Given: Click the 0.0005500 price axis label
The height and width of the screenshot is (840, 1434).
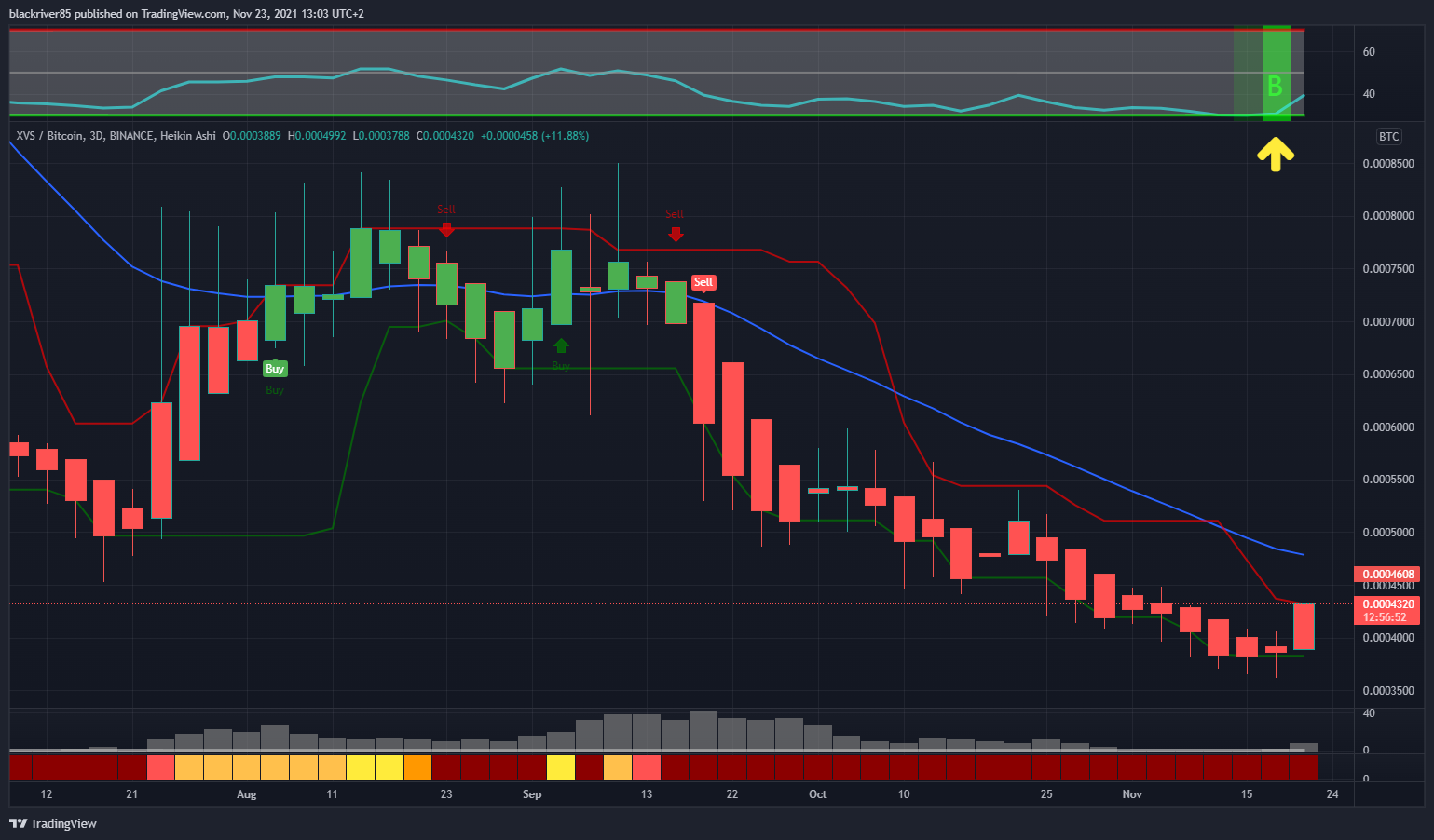Looking at the screenshot, I should (1387, 480).
